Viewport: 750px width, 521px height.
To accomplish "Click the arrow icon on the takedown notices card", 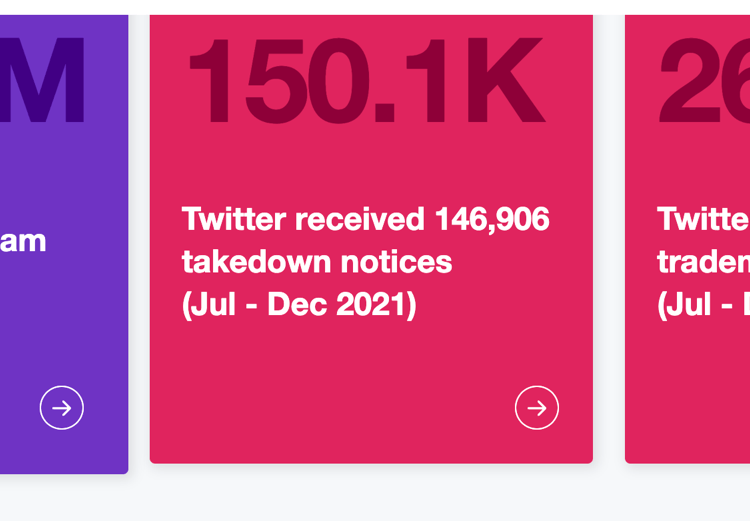I will click(x=537, y=408).
